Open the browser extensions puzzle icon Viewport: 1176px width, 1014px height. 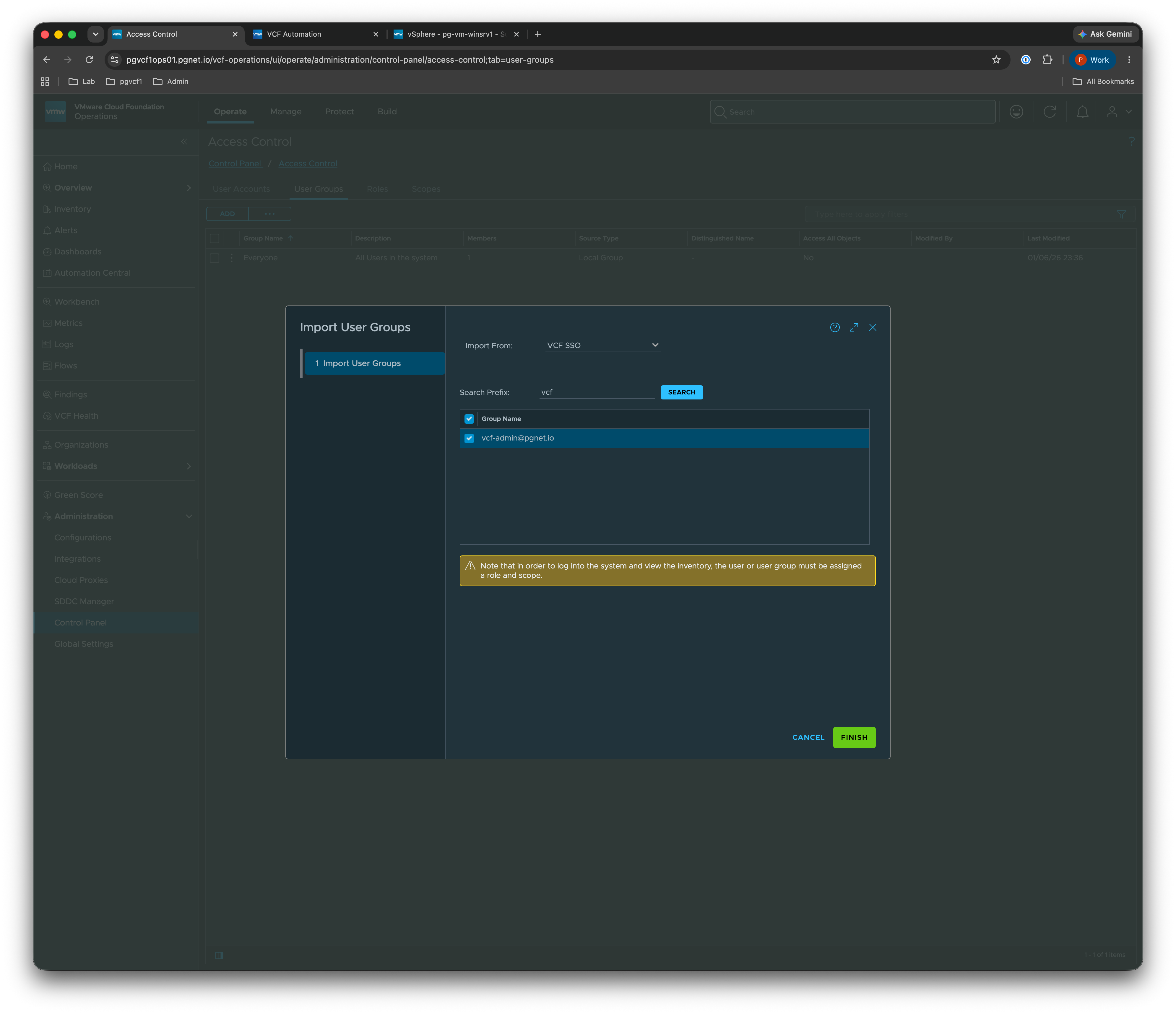tap(1047, 60)
